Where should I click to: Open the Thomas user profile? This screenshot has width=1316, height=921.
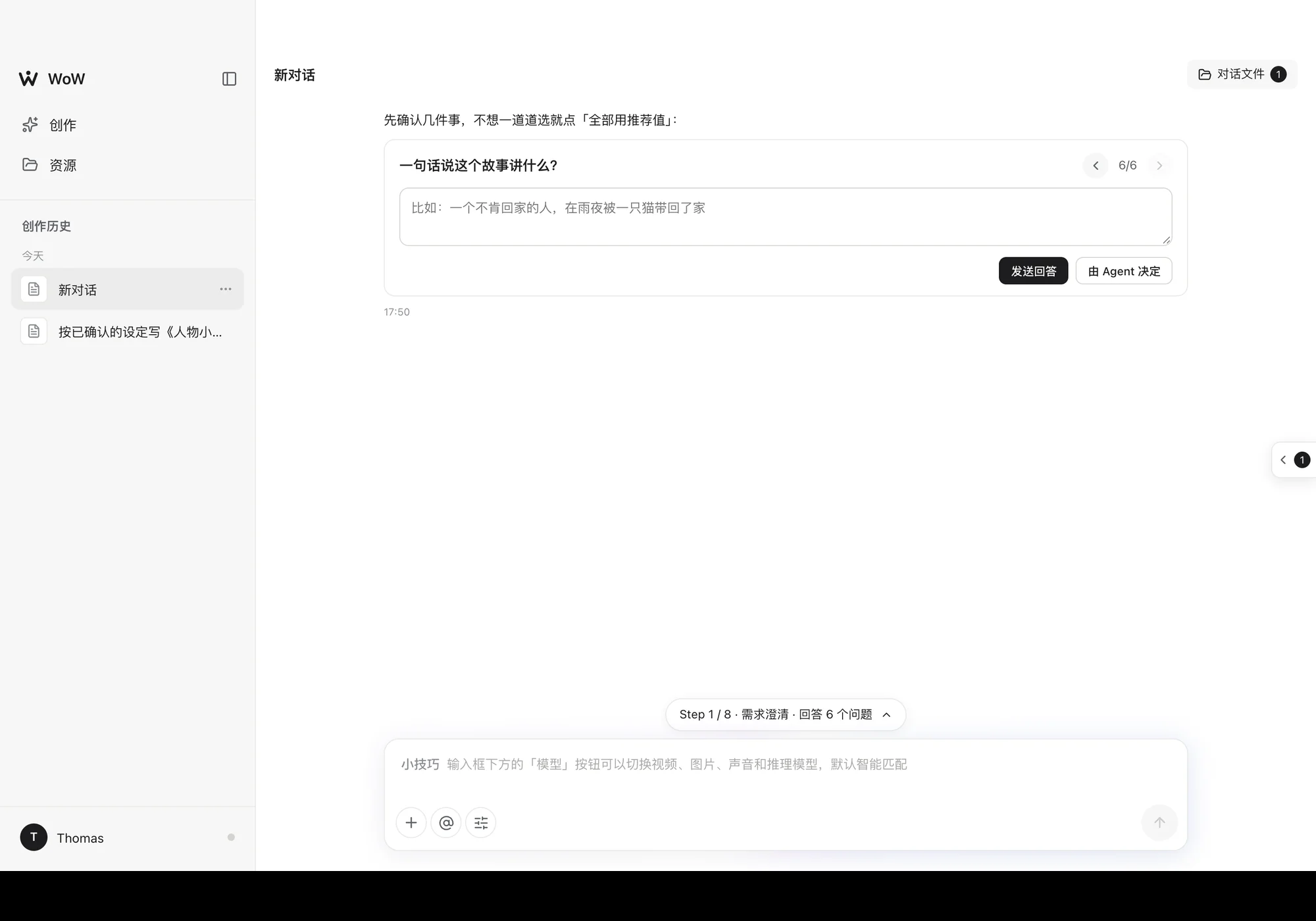(127, 838)
